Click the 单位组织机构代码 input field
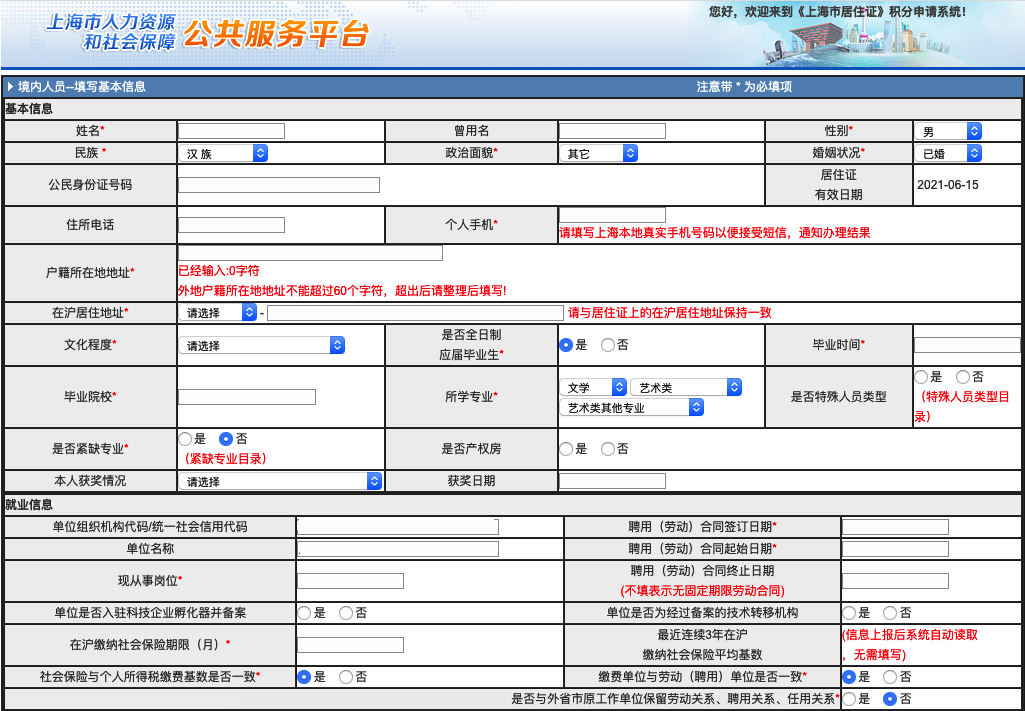1025x711 pixels. 397,527
